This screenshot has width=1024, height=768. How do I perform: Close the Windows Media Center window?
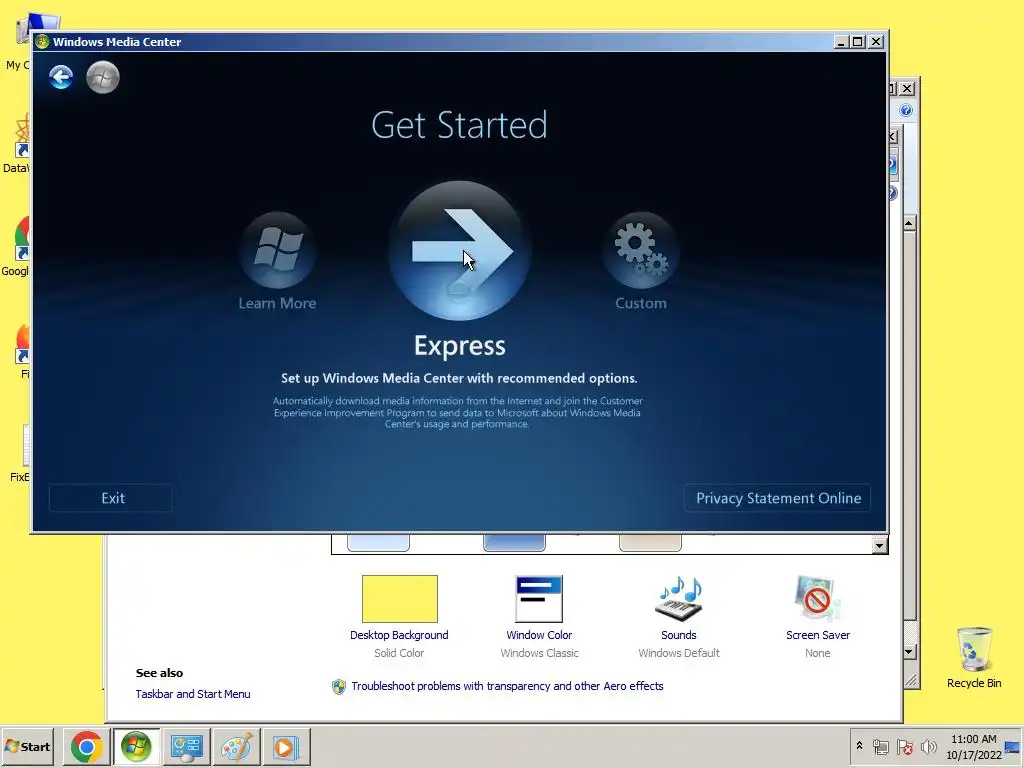876,42
